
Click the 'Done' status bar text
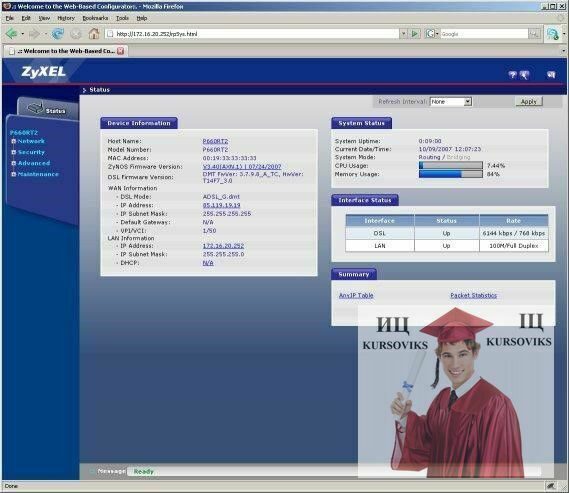pyautogui.click(x=11, y=486)
